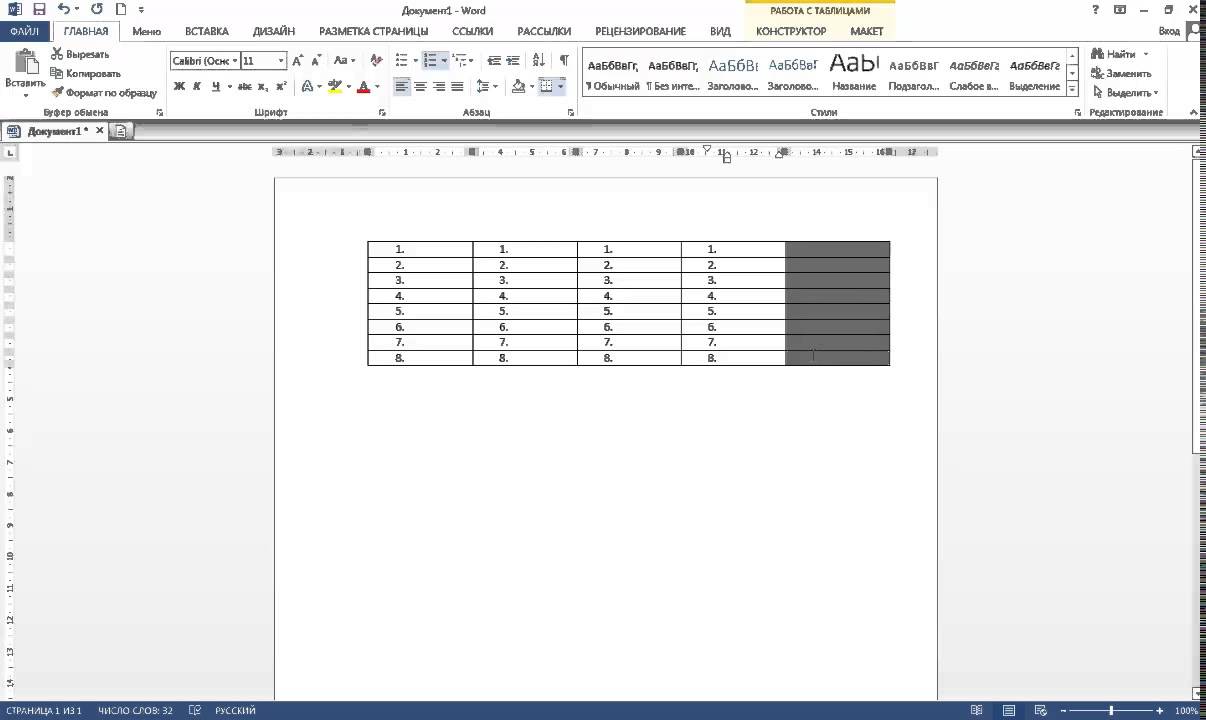Save the document from the quick access toolbar
Screen dimensions: 1206x720
coord(39,9)
